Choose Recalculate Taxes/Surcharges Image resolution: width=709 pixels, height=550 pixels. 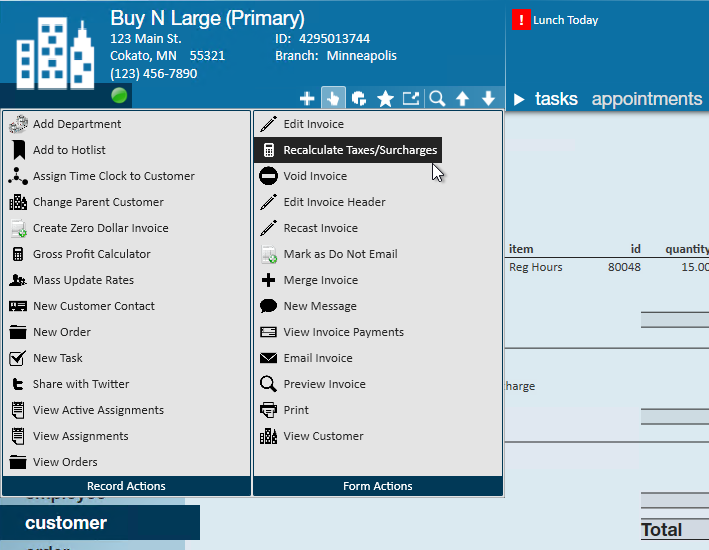click(348, 150)
